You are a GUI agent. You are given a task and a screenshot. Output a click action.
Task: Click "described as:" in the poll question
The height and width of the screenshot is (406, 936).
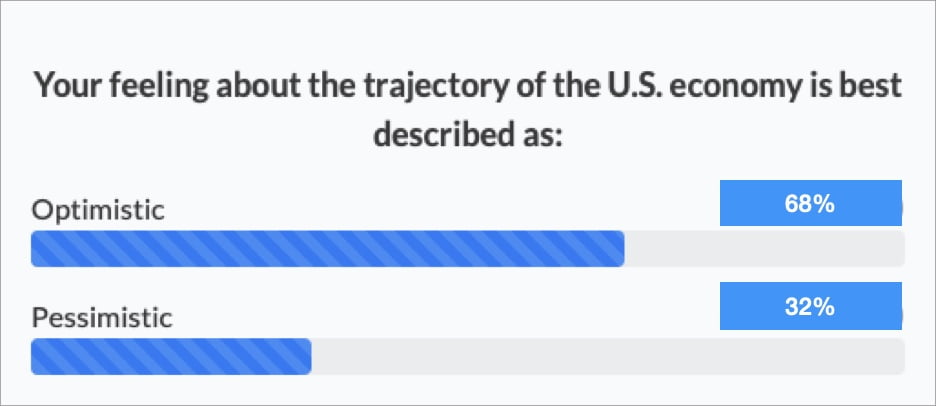point(468,134)
